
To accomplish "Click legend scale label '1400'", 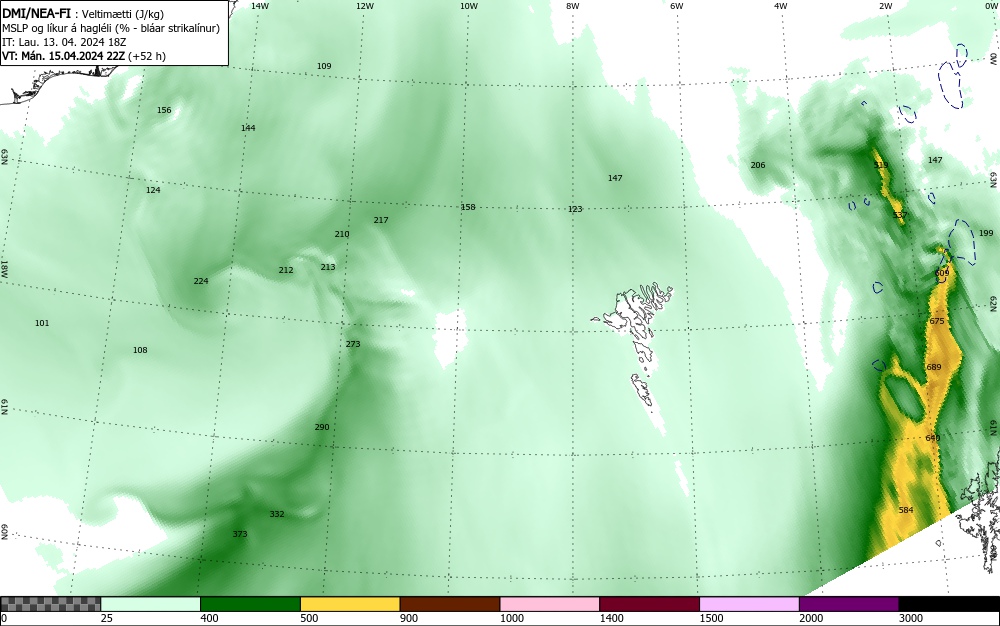I will click(x=612, y=618).
